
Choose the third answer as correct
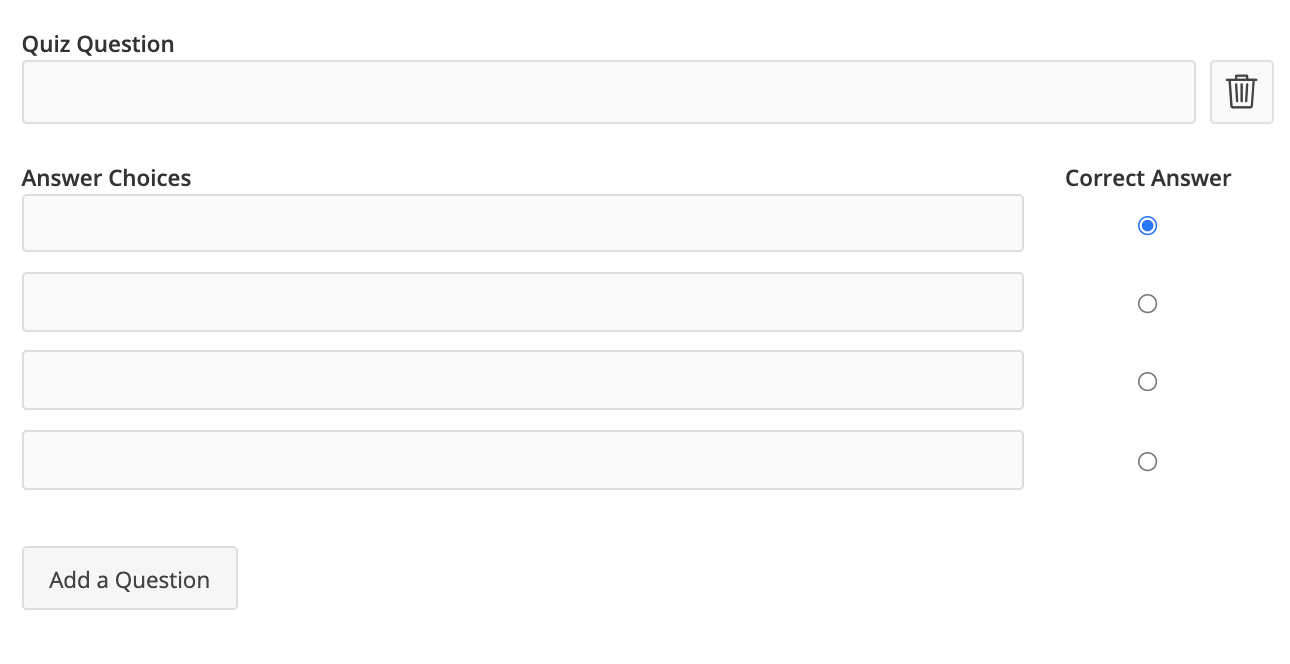[1147, 382]
